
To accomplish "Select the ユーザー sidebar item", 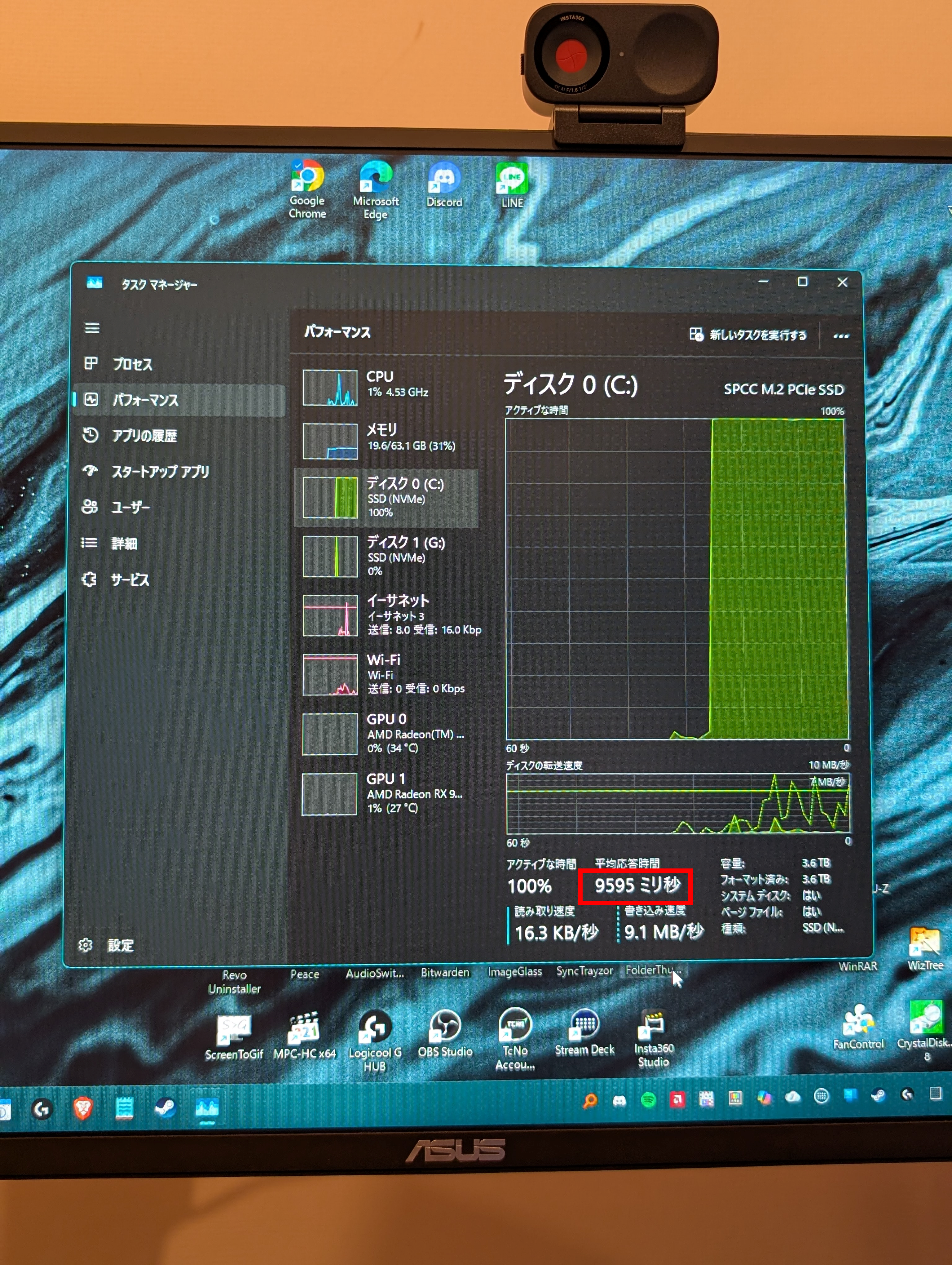I will coord(130,507).
